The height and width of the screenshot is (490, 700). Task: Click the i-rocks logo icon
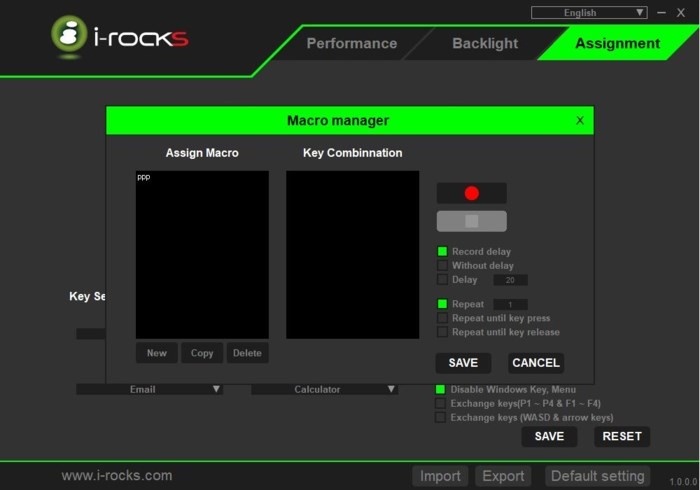(69, 36)
